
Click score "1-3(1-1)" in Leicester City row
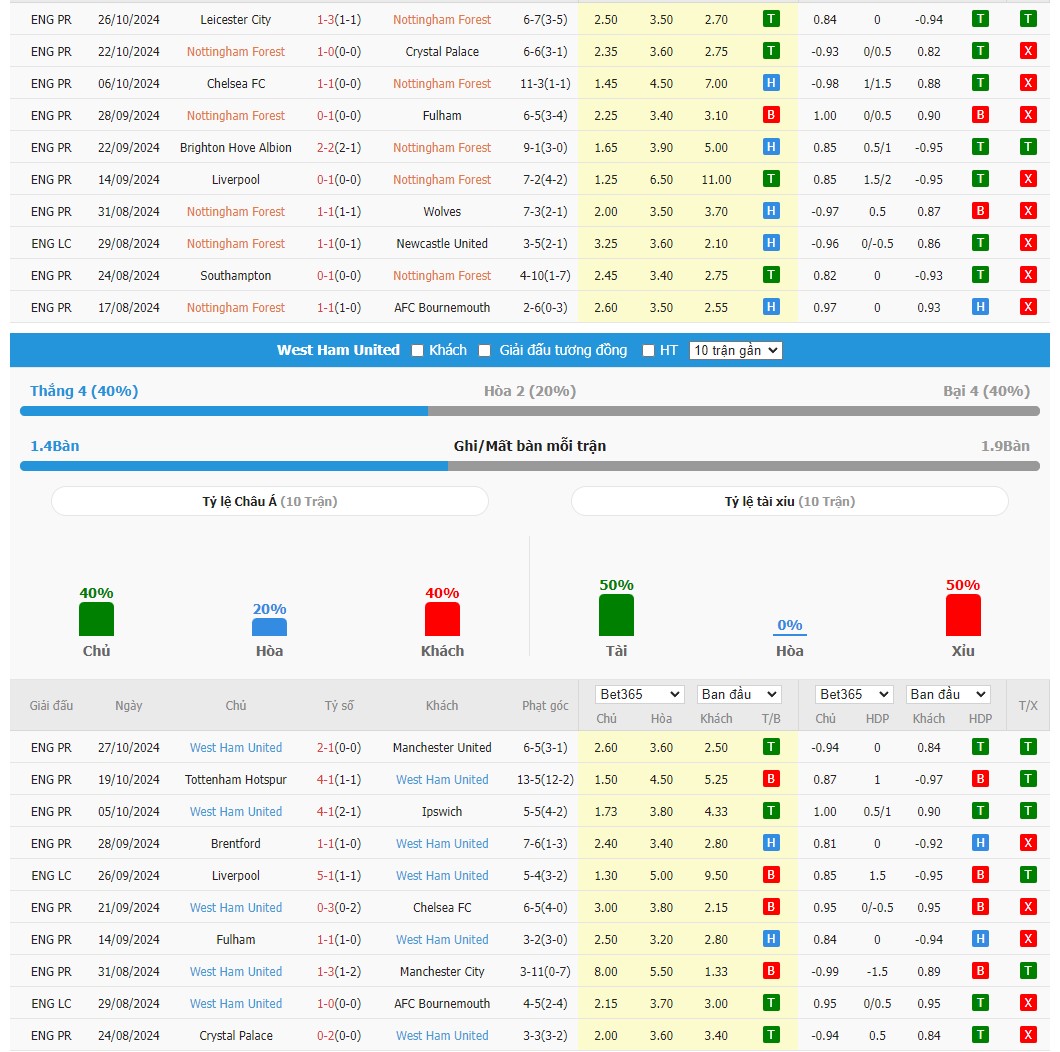pos(339,20)
